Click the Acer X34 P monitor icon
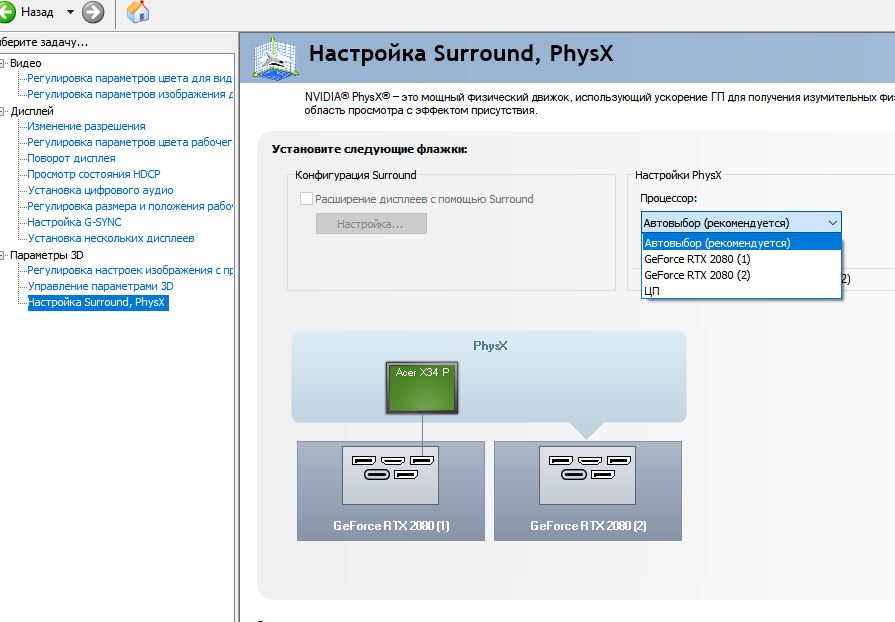895x622 pixels. (422, 387)
